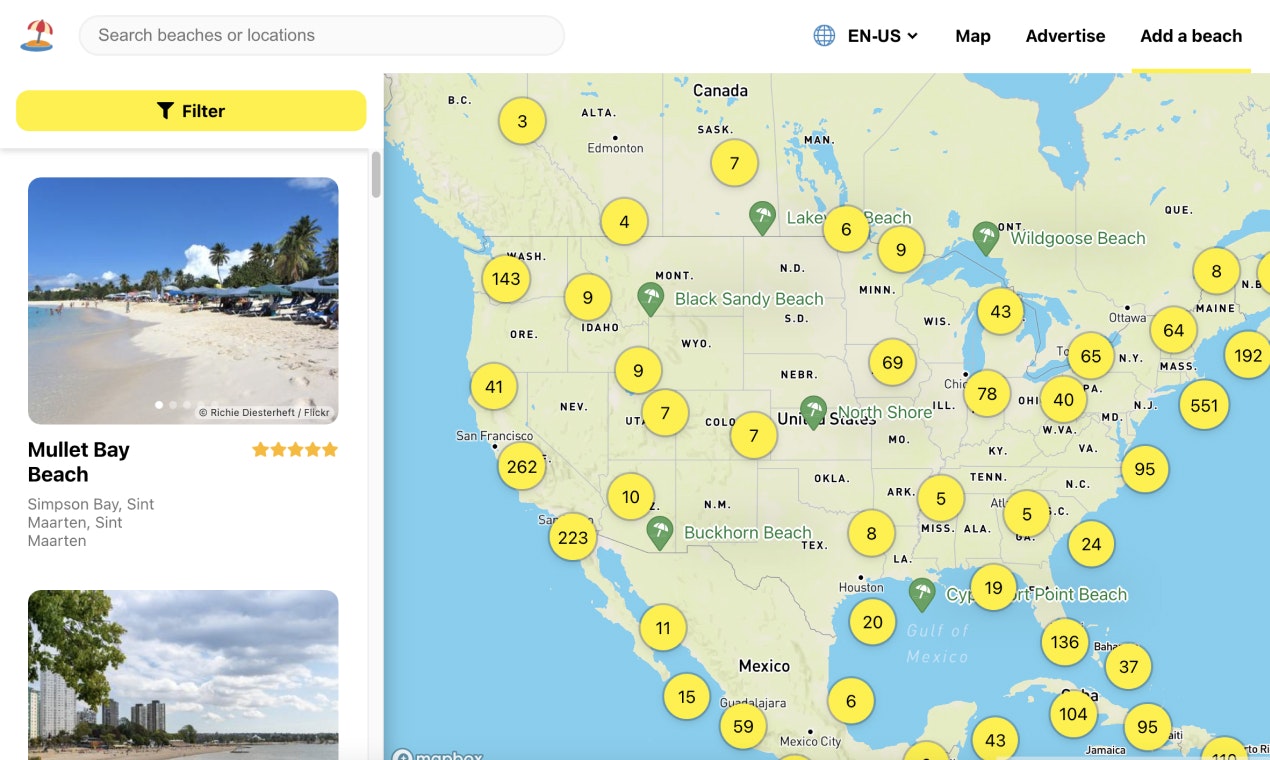
Task: Switch to the Map tab
Action: (x=972, y=35)
